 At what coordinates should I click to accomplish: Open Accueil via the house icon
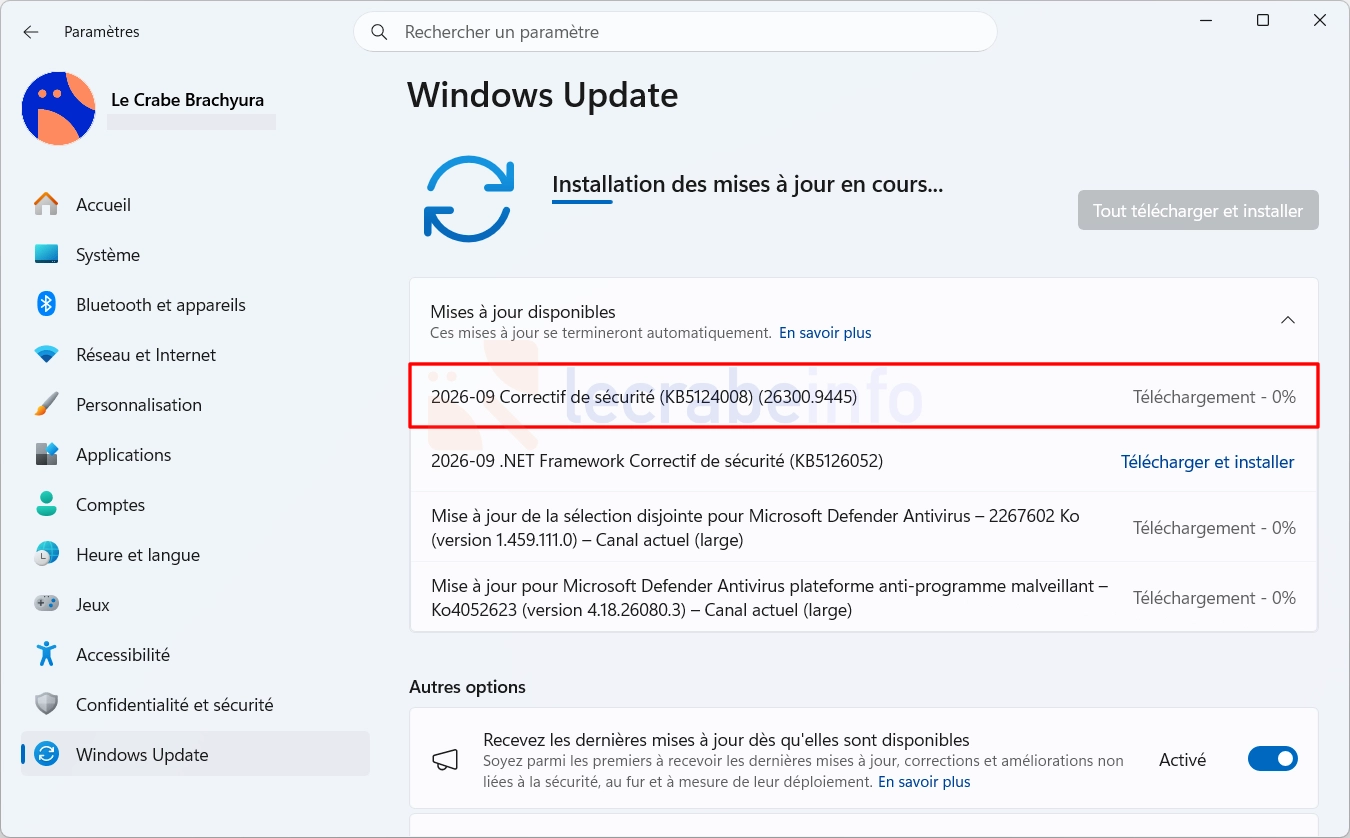tap(46, 204)
